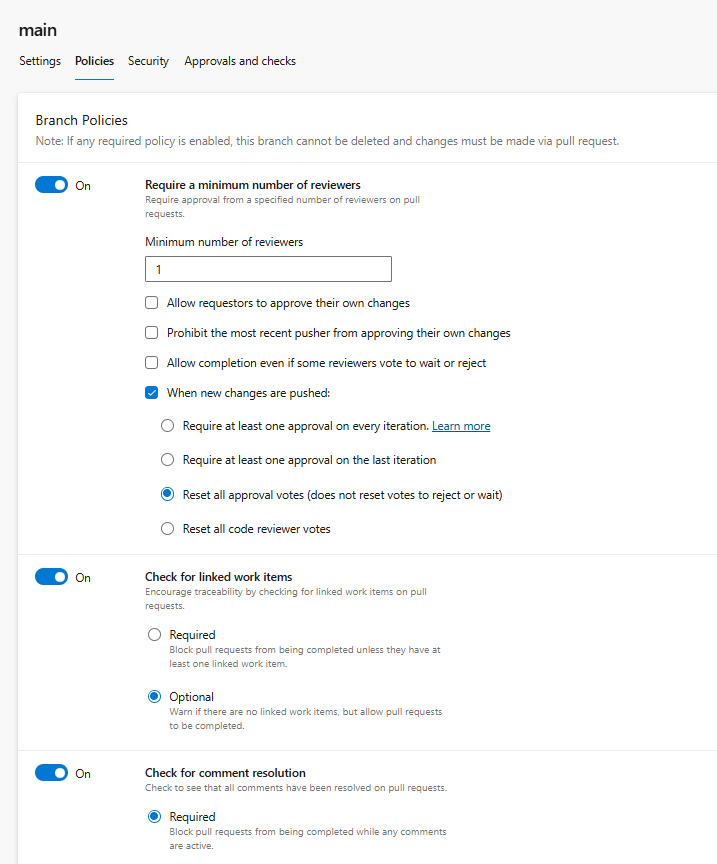Choose Reset all approval votes option
Screen dimensions: 717x864
168,494
